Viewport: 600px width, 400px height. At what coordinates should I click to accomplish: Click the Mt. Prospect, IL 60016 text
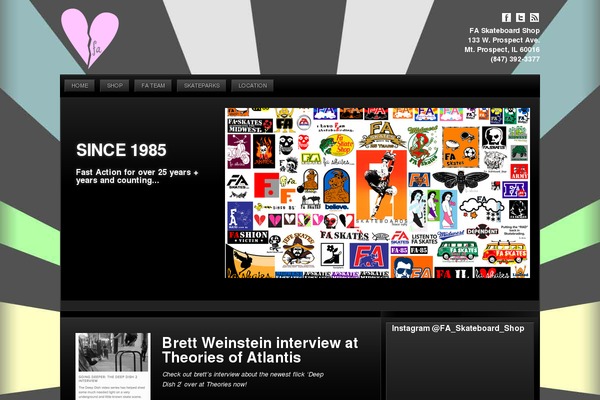[x=502, y=50]
